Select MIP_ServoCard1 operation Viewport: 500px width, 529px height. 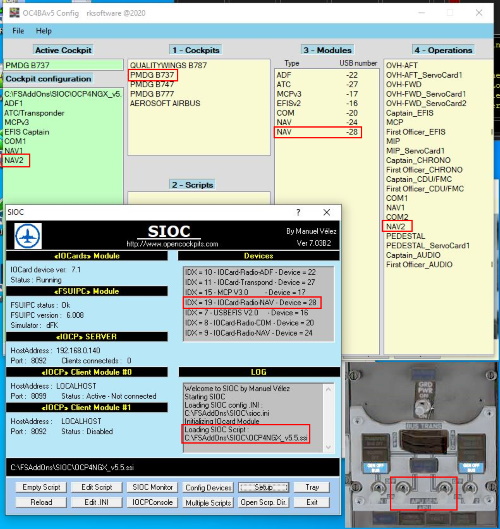(415, 151)
